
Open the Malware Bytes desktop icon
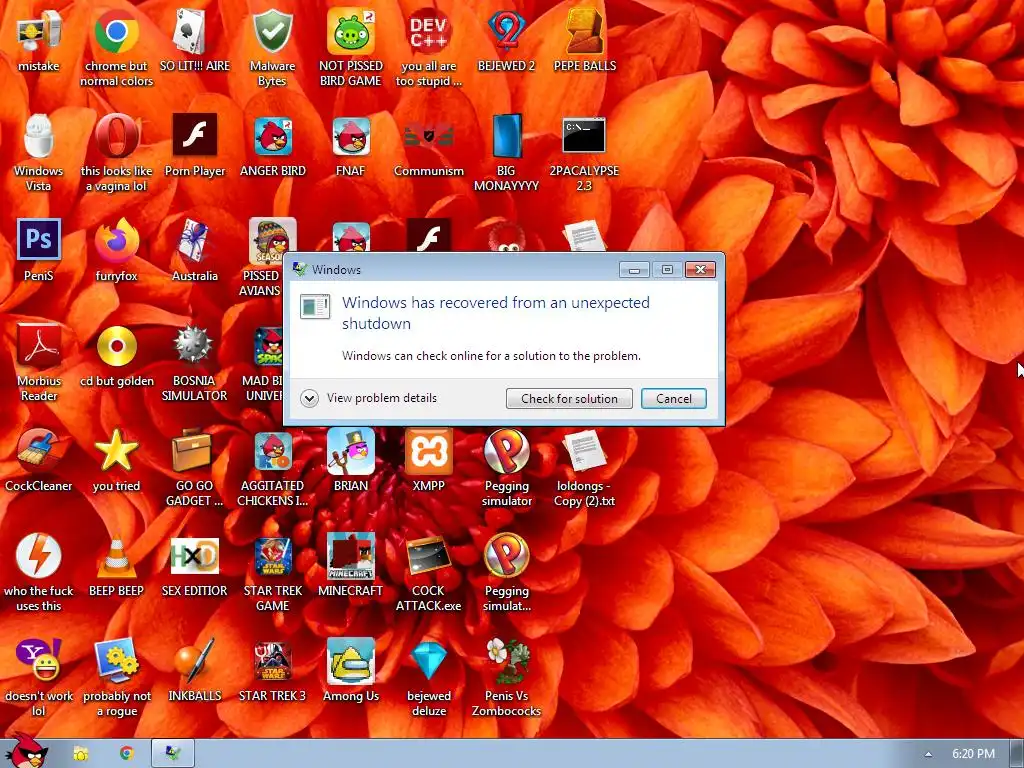(x=272, y=31)
